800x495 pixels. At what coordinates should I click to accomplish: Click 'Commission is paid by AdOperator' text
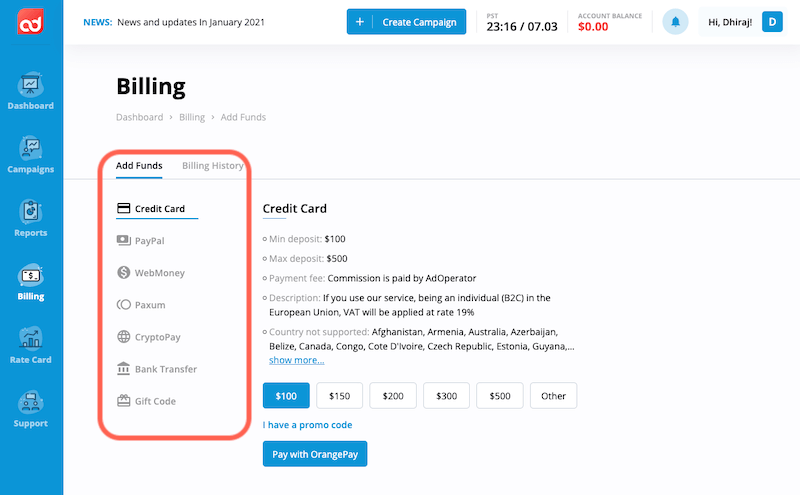402,278
